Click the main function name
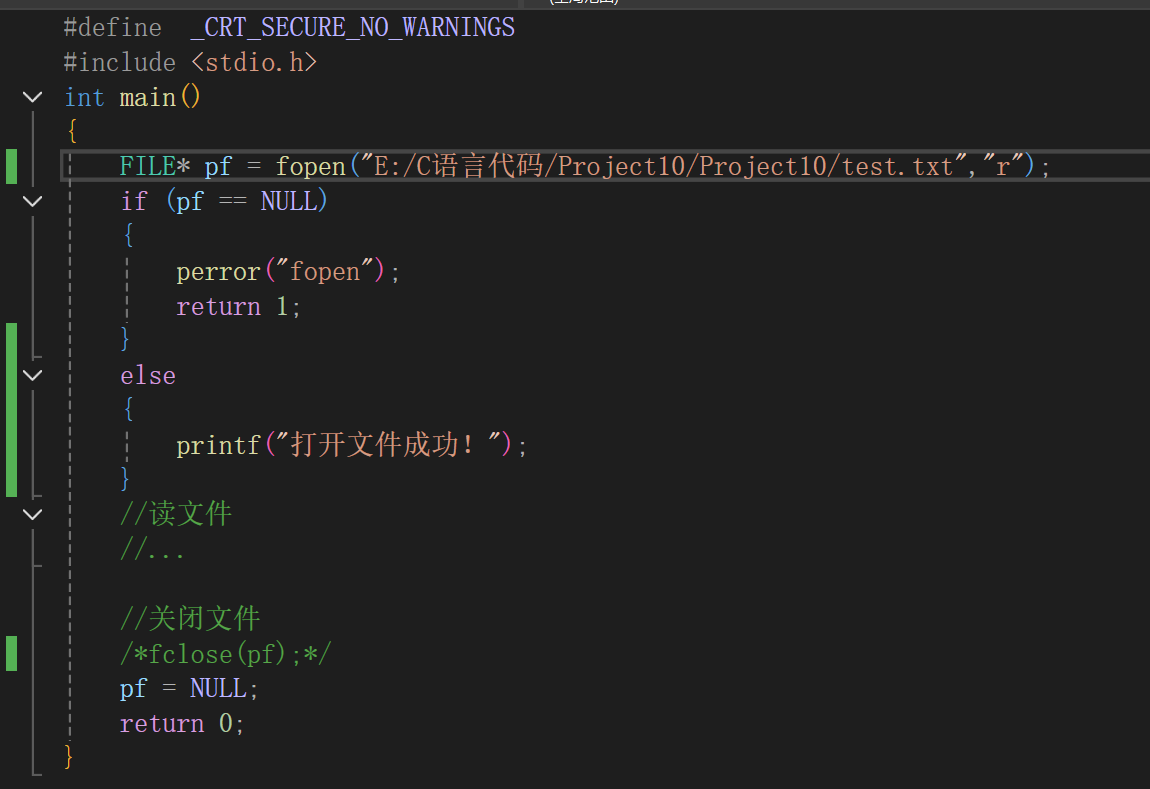1150x789 pixels. click(147, 97)
